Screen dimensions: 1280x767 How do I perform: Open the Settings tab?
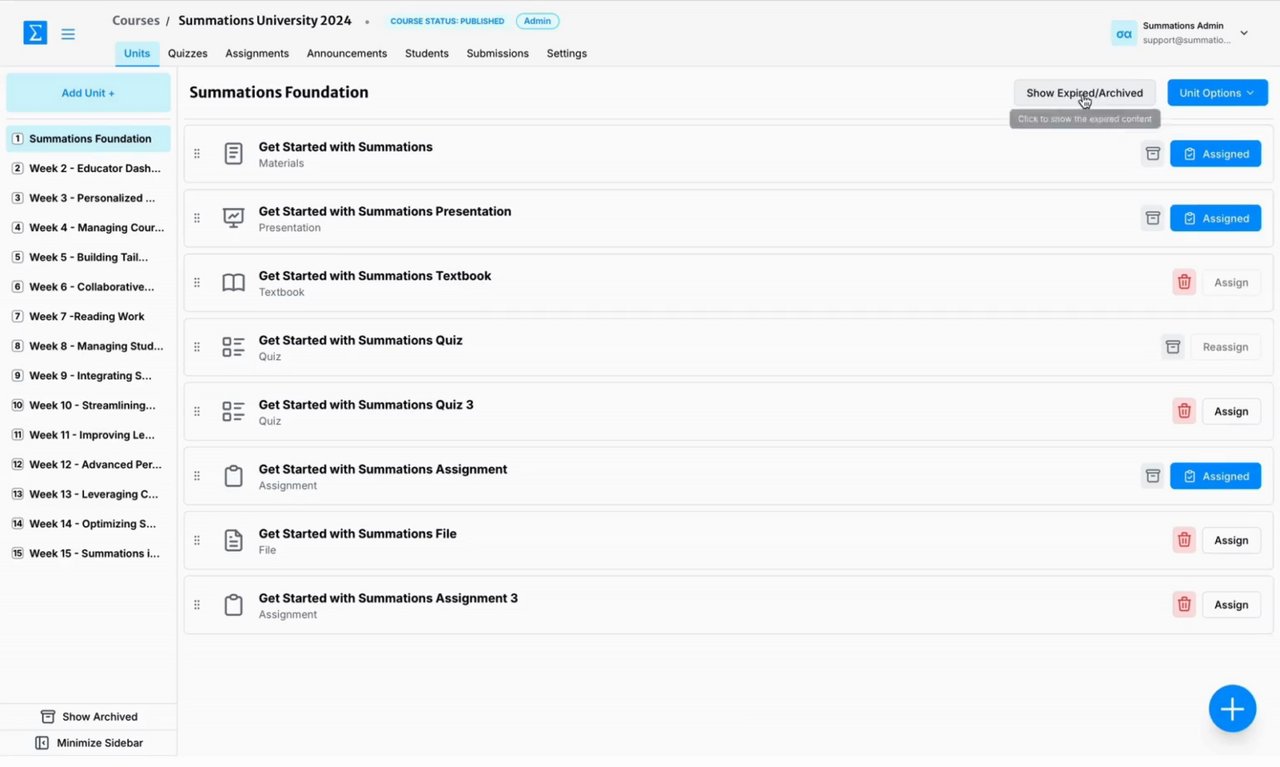point(567,54)
